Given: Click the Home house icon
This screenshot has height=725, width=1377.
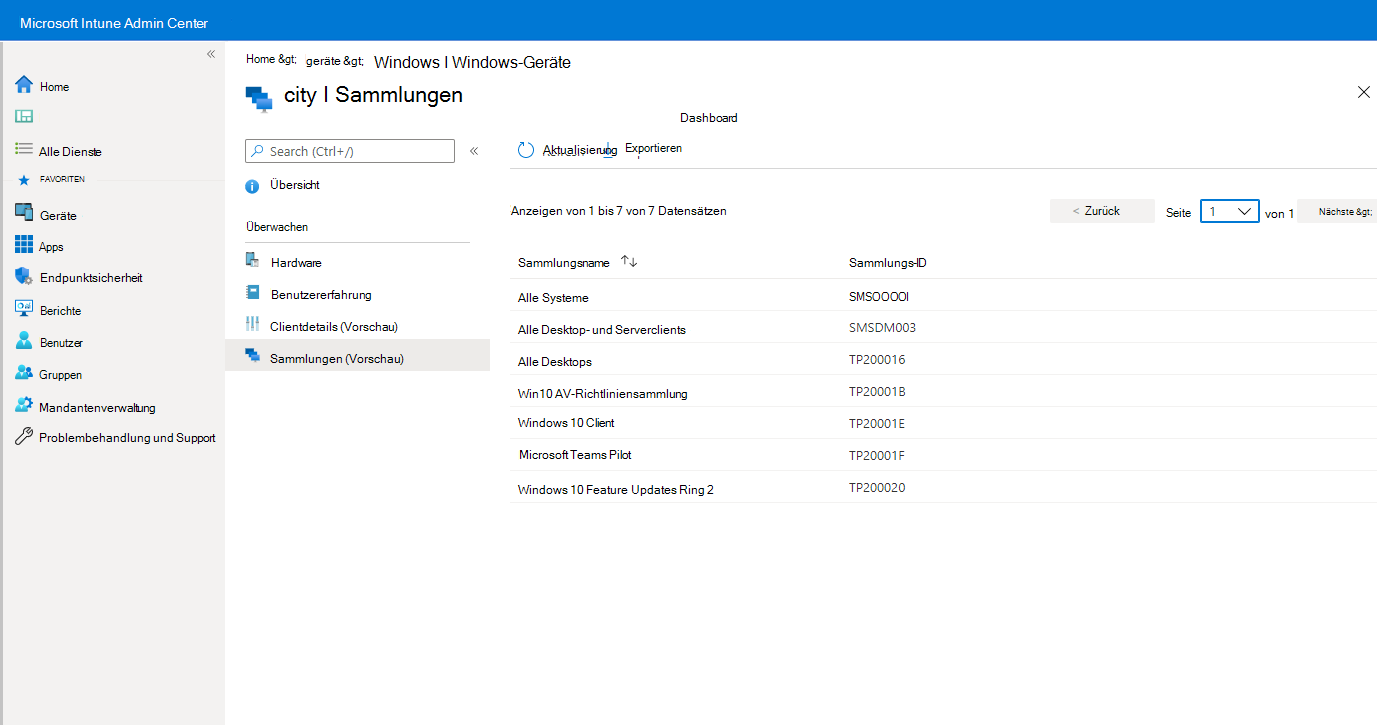Looking at the screenshot, I should 24,86.
